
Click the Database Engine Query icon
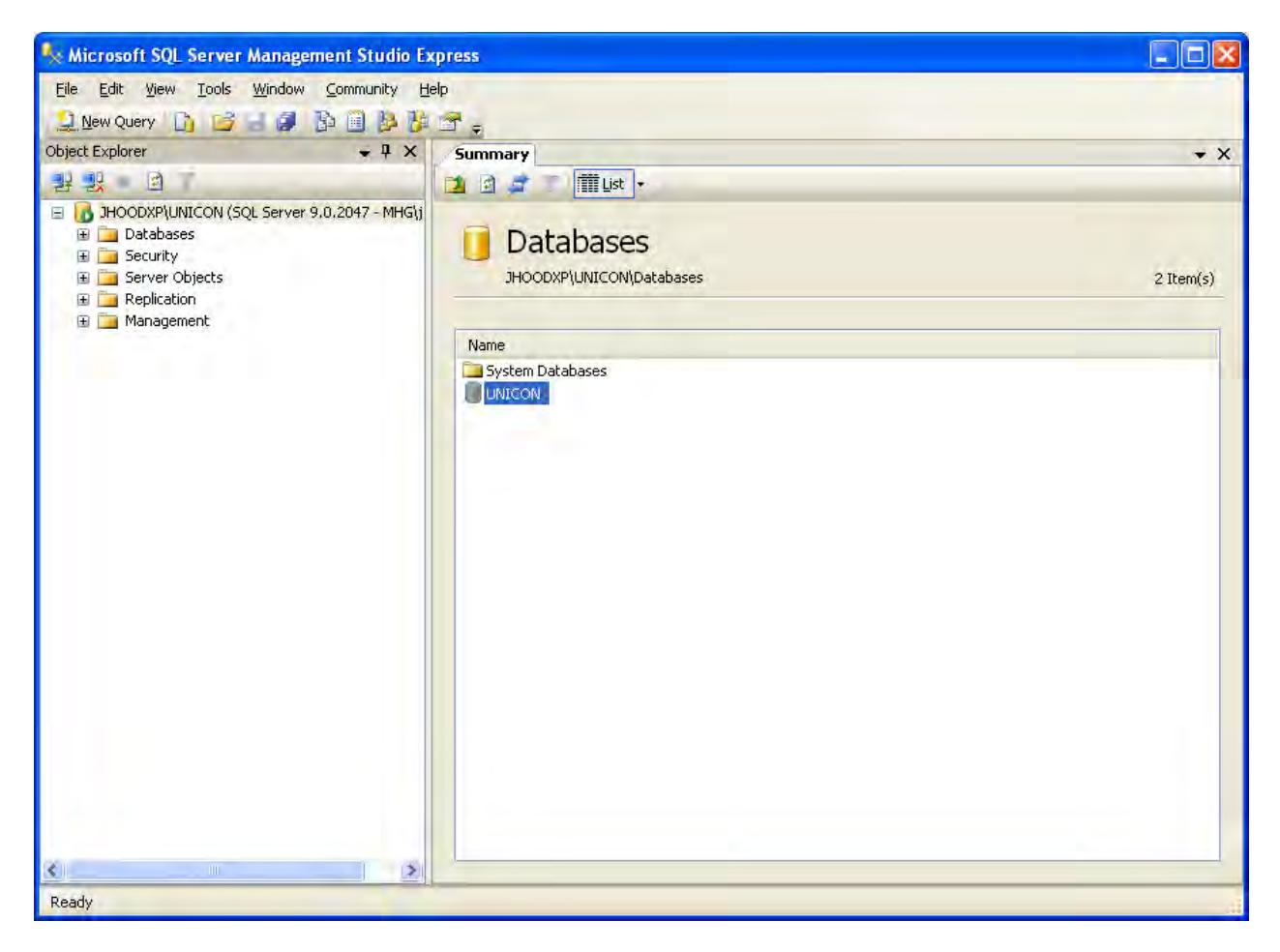pos(184,122)
